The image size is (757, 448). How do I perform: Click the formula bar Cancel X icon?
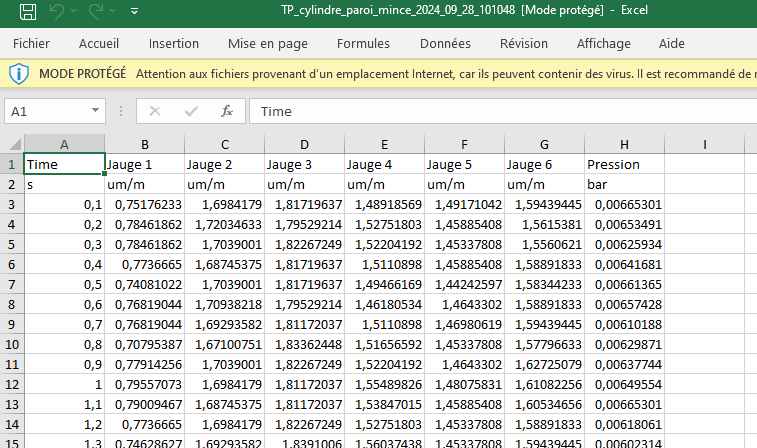tap(155, 111)
